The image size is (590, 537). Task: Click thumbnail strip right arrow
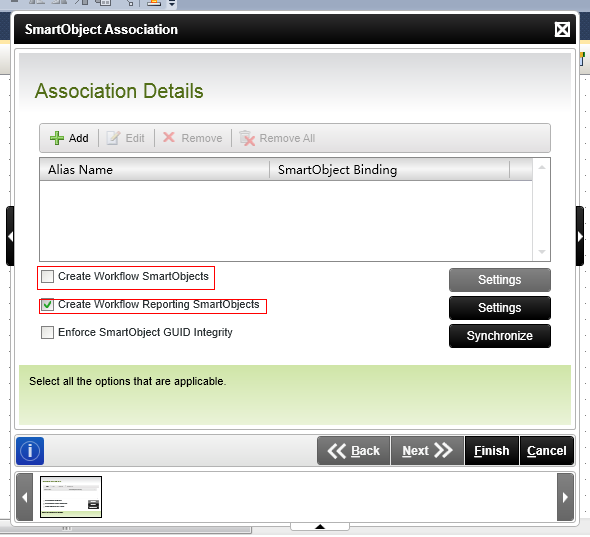coord(565,497)
